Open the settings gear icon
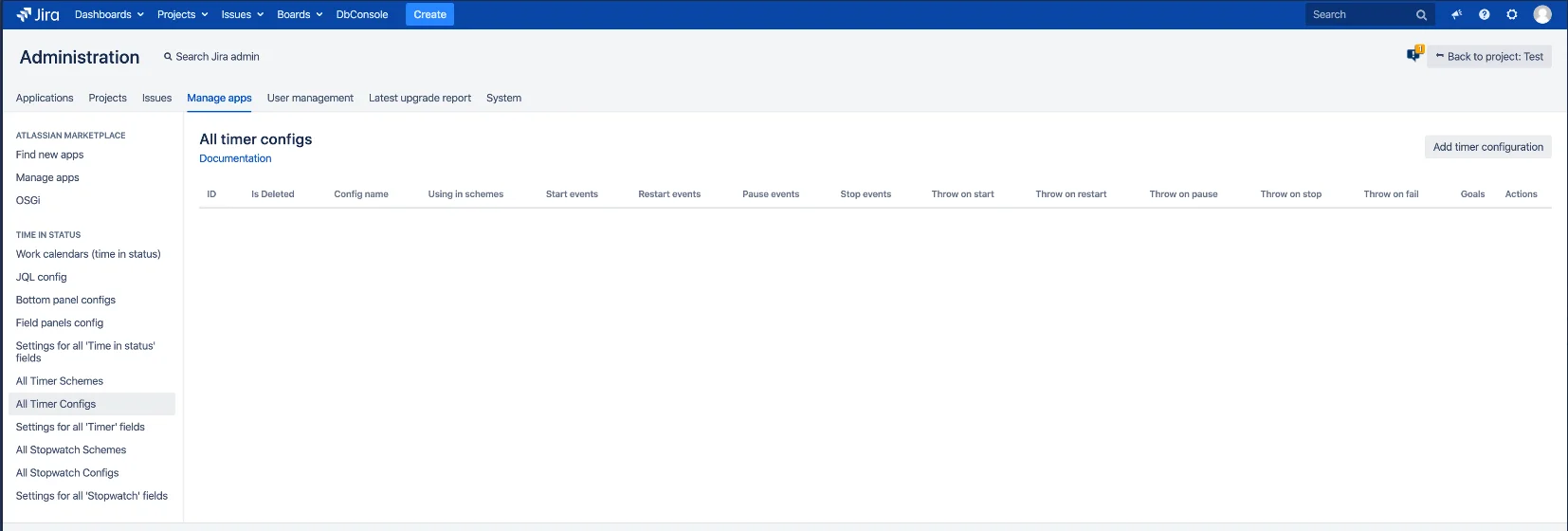The width and height of the screenshot is (1568, 531). 1512,14
